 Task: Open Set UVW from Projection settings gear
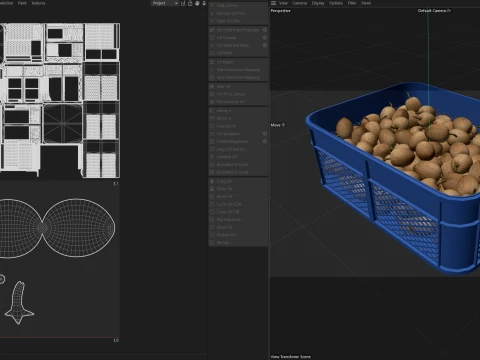[265, 30]
